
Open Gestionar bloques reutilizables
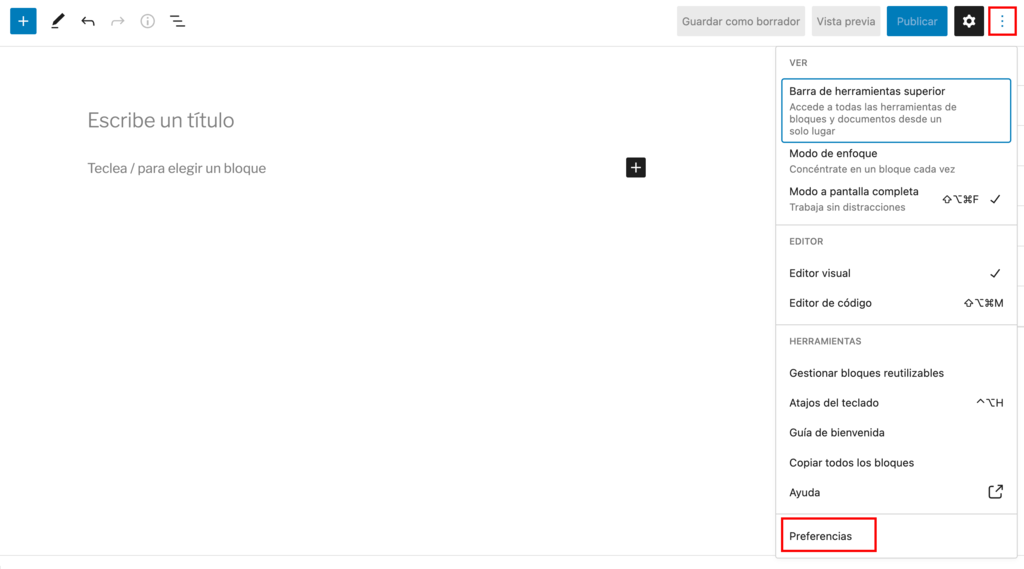pyautogui.click(x=896, y=373)
